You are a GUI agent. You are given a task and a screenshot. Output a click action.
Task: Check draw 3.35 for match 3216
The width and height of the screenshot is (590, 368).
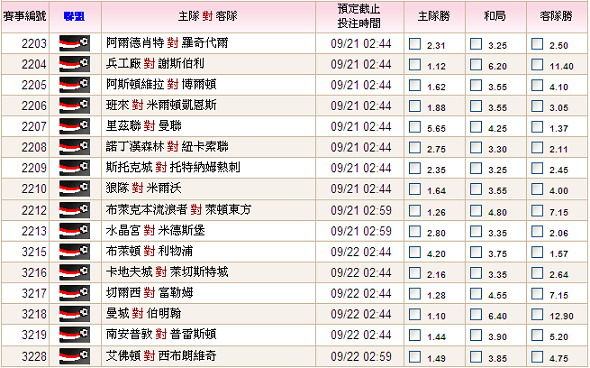(x=476, y=273)
